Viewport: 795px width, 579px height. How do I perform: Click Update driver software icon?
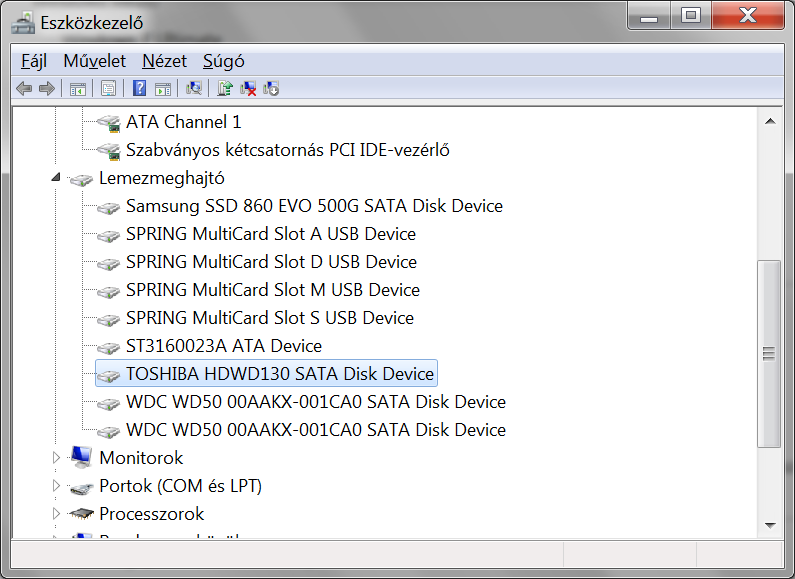(x=225, y=88)
